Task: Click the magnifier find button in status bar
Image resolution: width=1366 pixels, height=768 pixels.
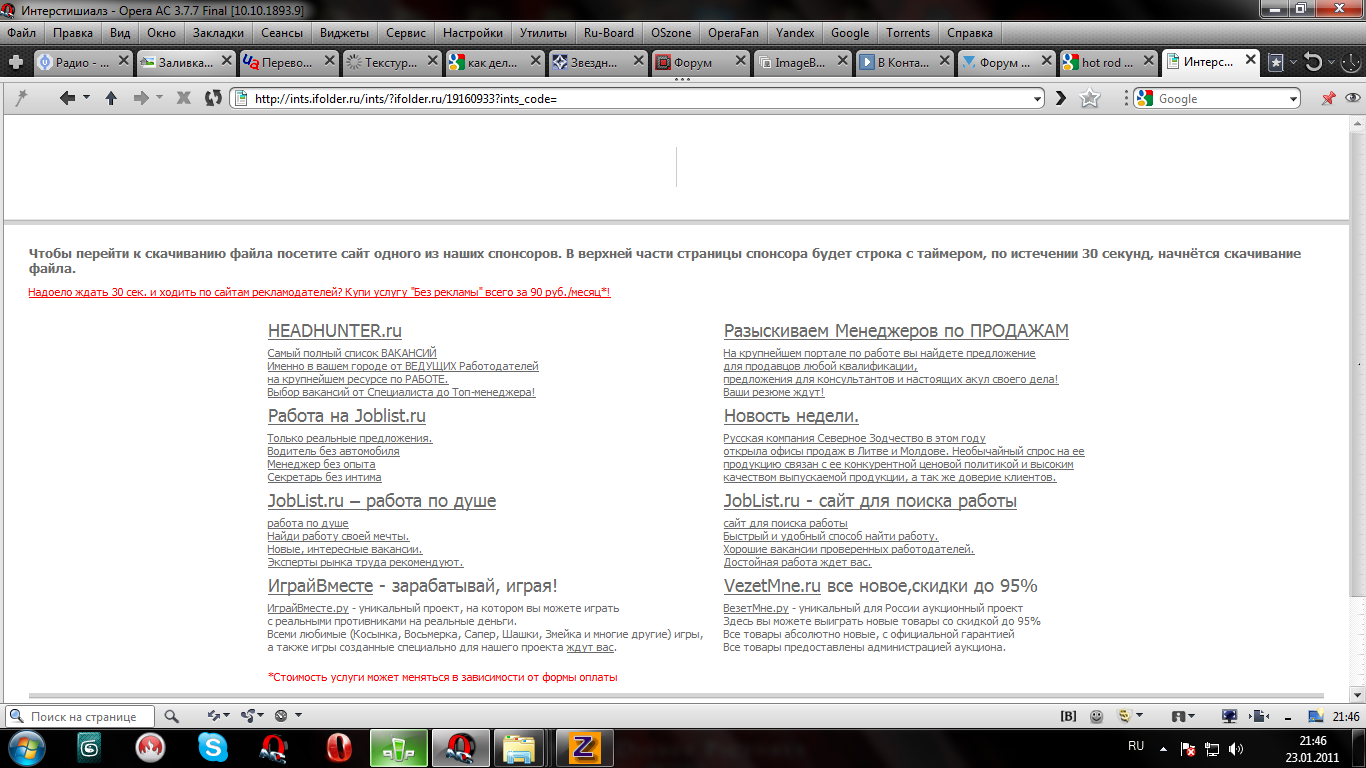Action: point(171,716)
